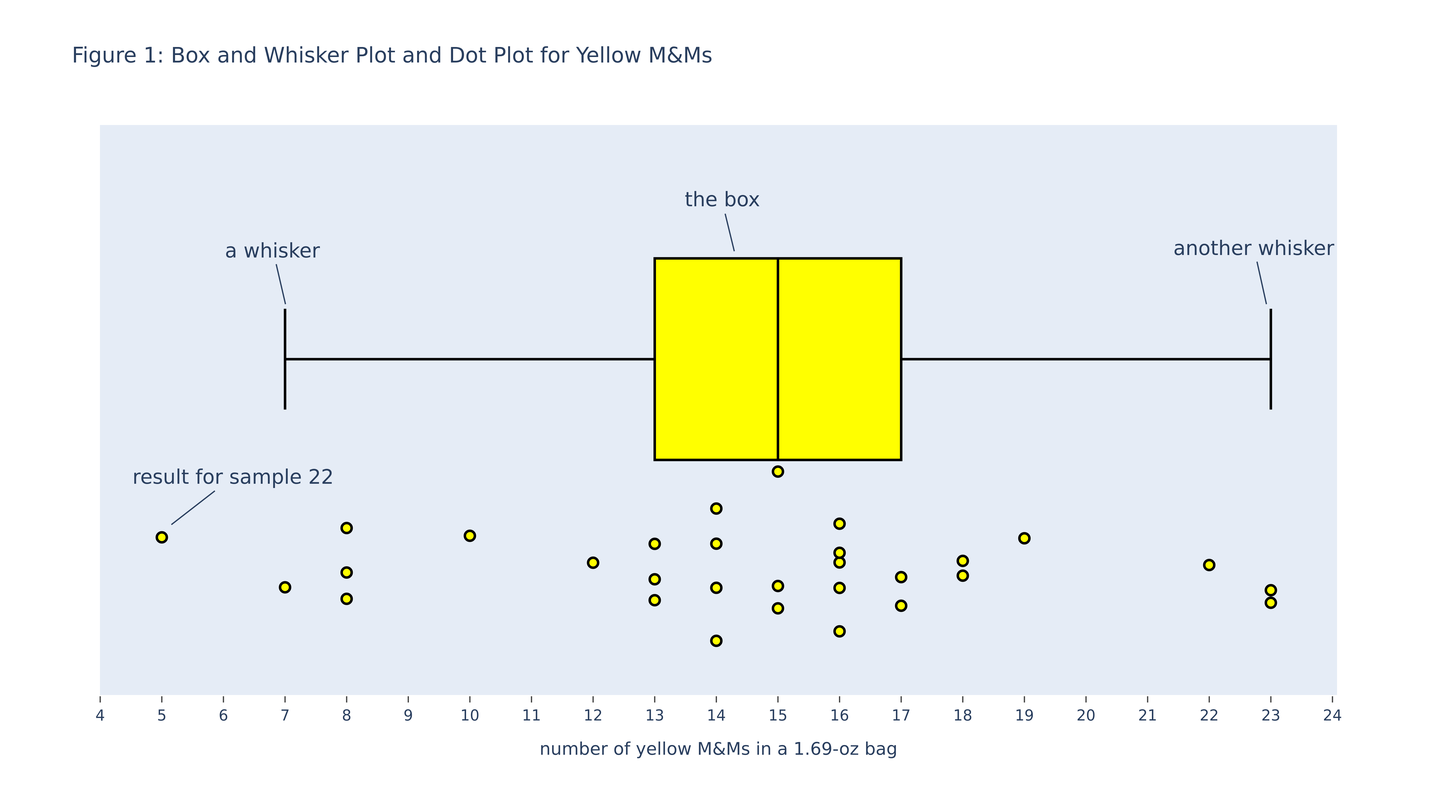Screen dimensions: 1437x795
Task: Click the lowest dot at value 14
Action: [x=716, y=641]
